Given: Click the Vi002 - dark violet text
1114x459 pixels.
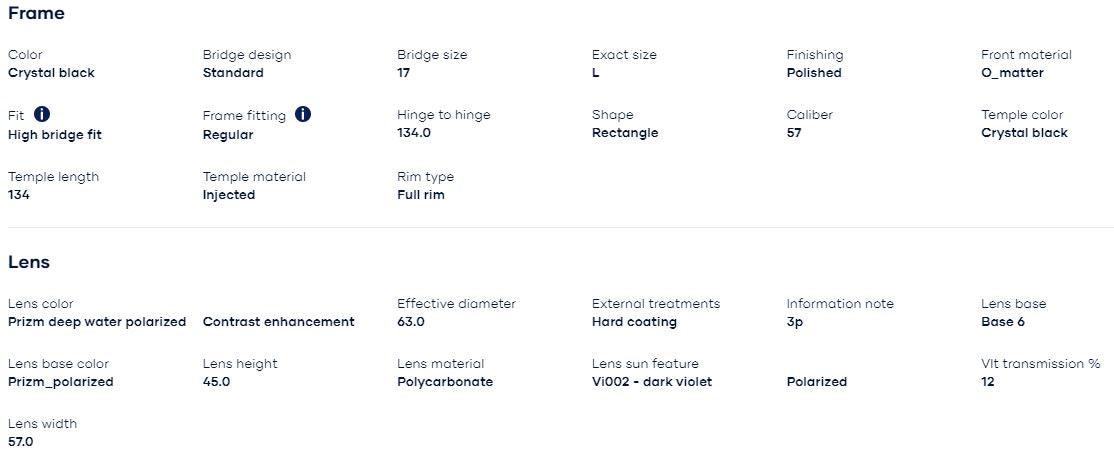Looking at the screenshot, I should point(651,382).
